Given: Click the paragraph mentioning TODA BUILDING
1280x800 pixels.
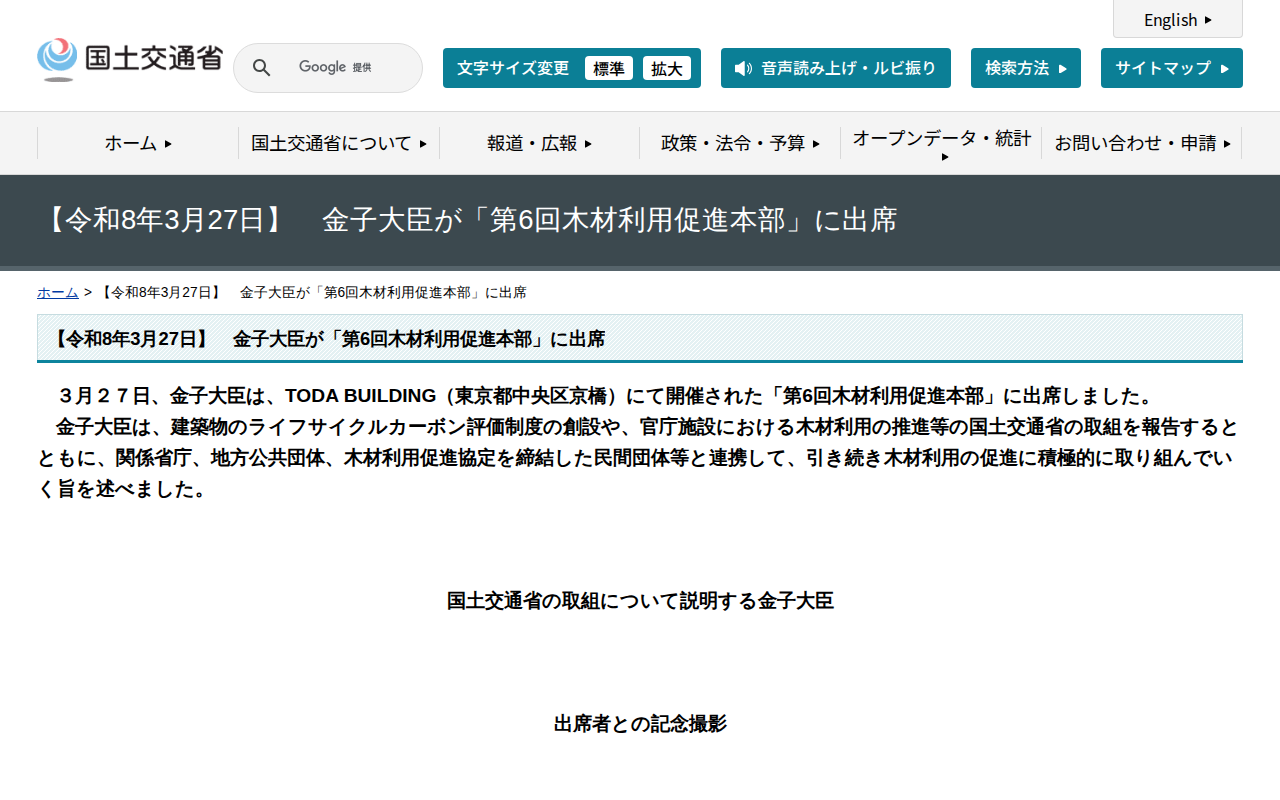Looking at the screenshot, I should 640,442.
